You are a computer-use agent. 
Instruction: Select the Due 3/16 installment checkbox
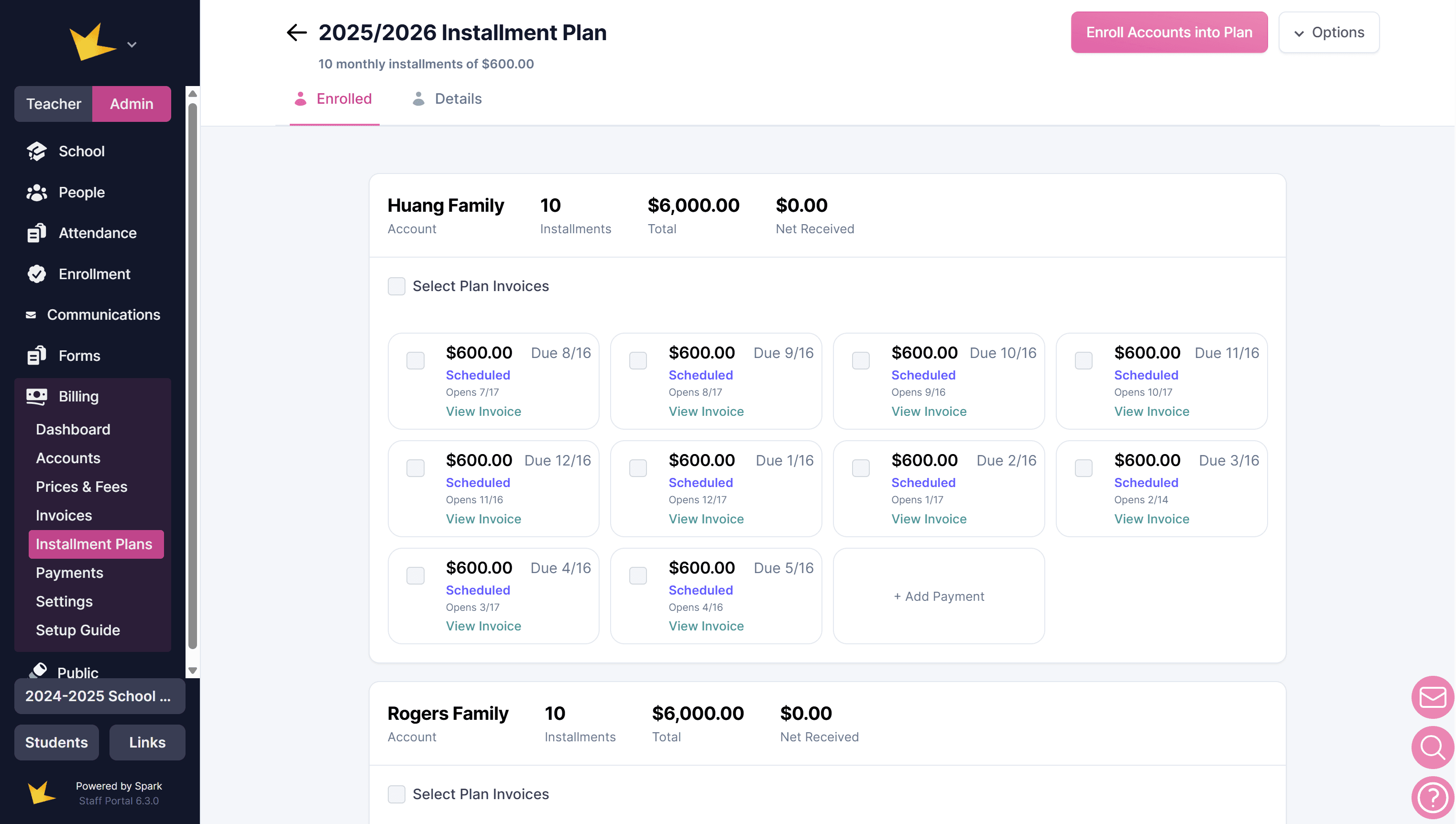click(x=1084, y=468)
